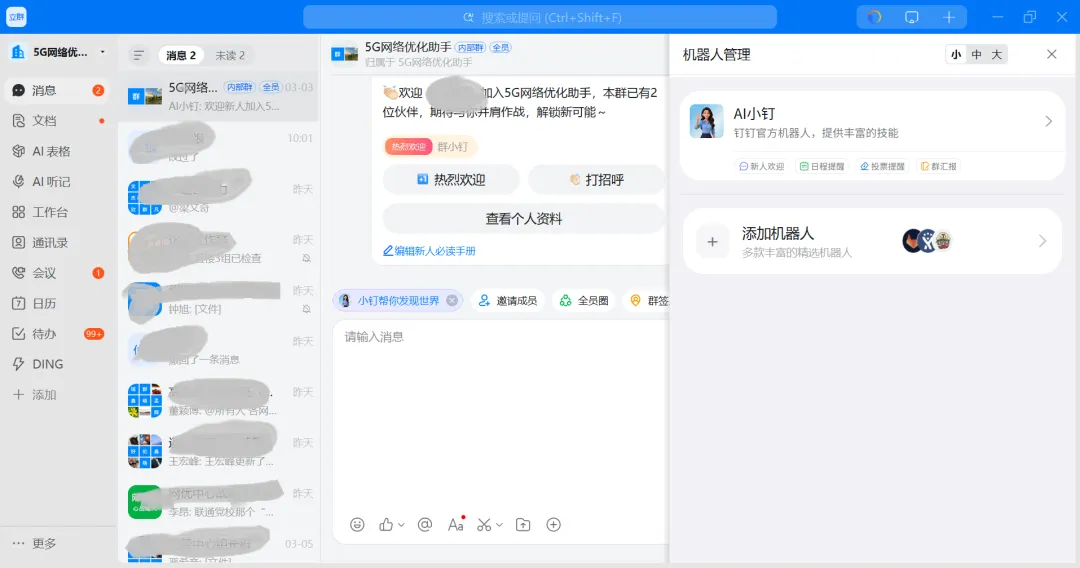Click the scissors screenshot icon
The height and width of the screenshot is (568, 1080).
(484, 525)
